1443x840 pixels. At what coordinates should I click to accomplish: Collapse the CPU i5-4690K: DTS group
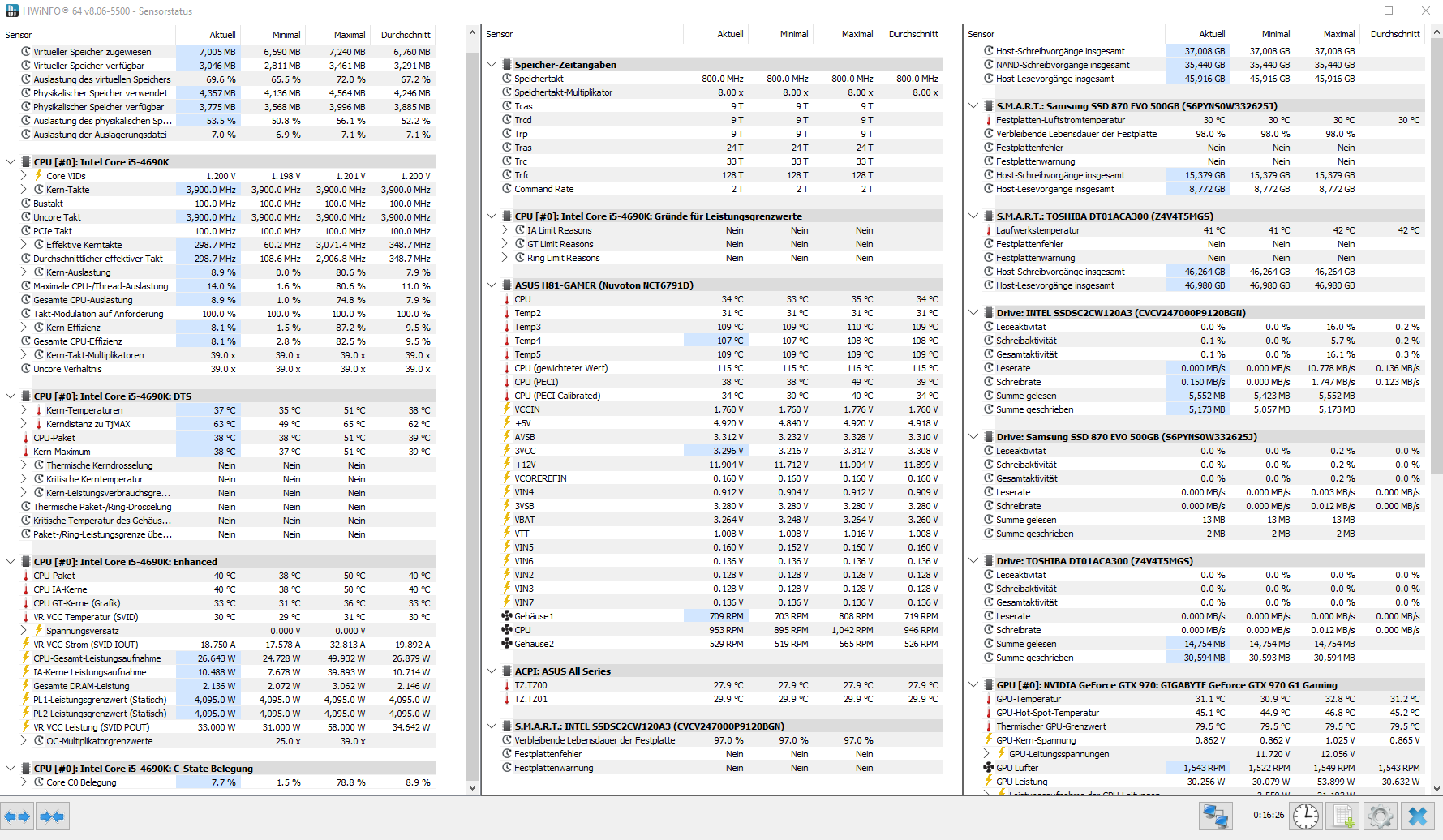coord(11,396)
